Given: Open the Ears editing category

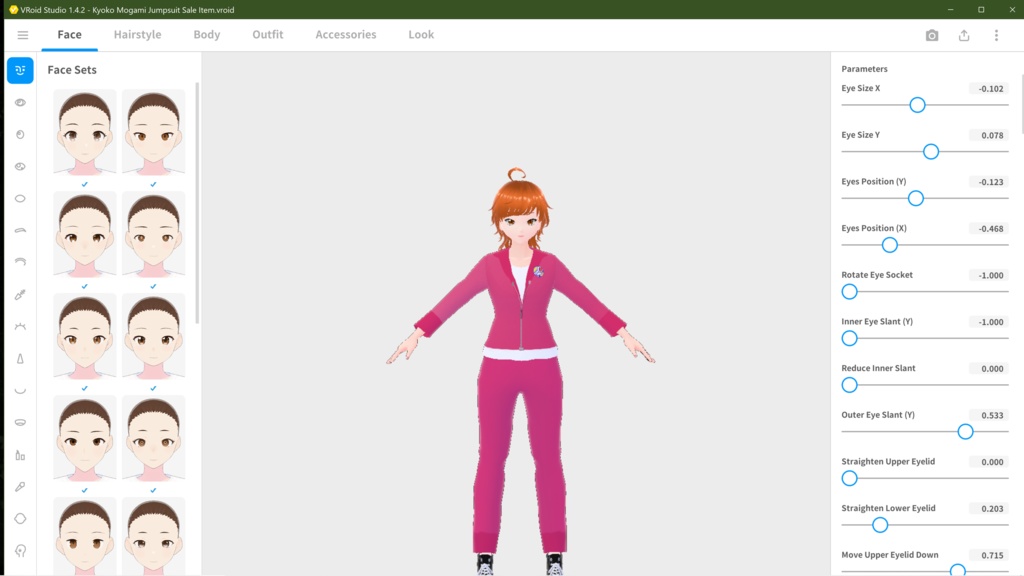Looking at the screenshot, I should click(20, 550).
